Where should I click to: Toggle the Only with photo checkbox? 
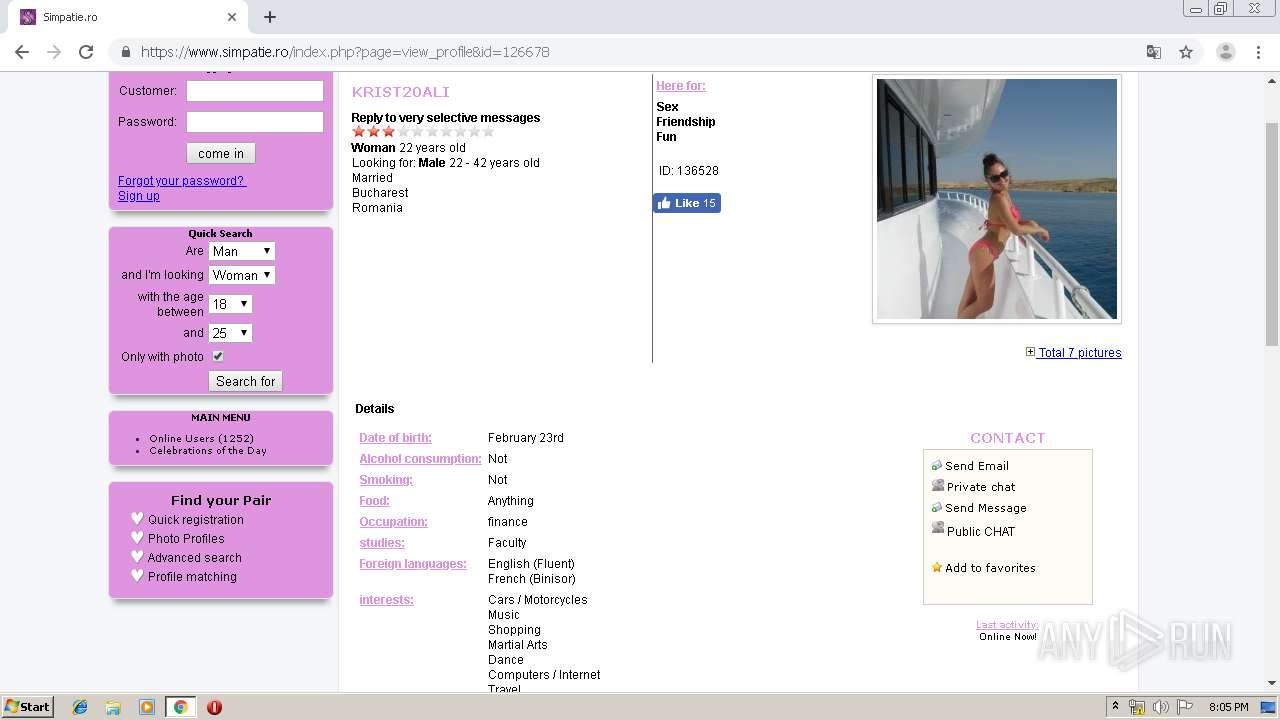click(218, 356)
